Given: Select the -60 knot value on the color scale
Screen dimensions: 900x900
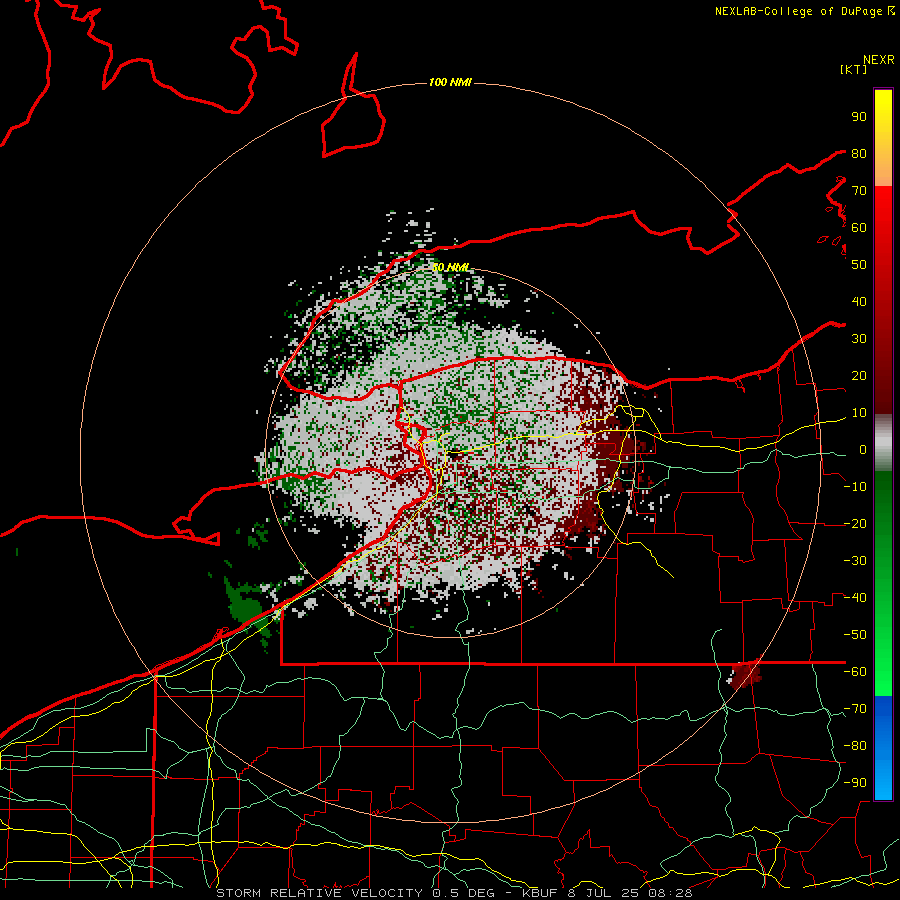Looking at the screenshot, I should click(x=855, y=672).
